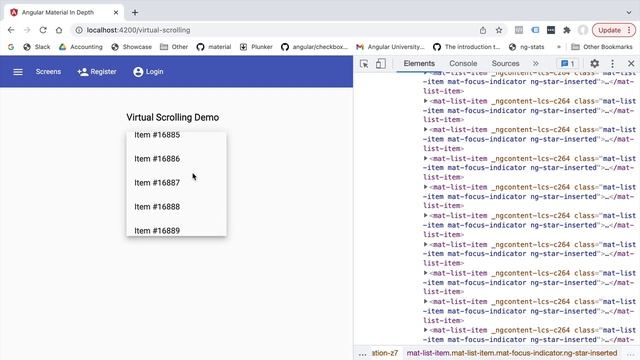Open the angular/checkbox GitHub bookmark

[x=314, y=47]
